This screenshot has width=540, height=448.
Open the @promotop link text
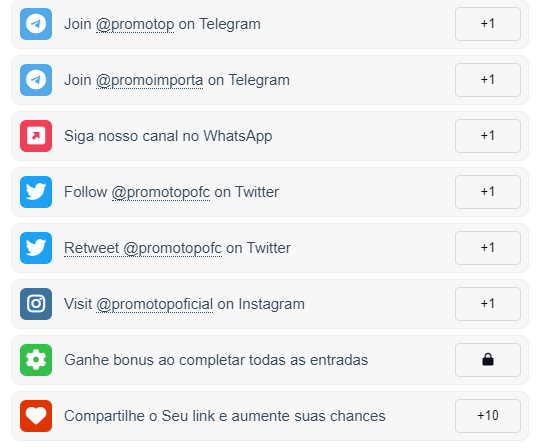tap(135, 24)
